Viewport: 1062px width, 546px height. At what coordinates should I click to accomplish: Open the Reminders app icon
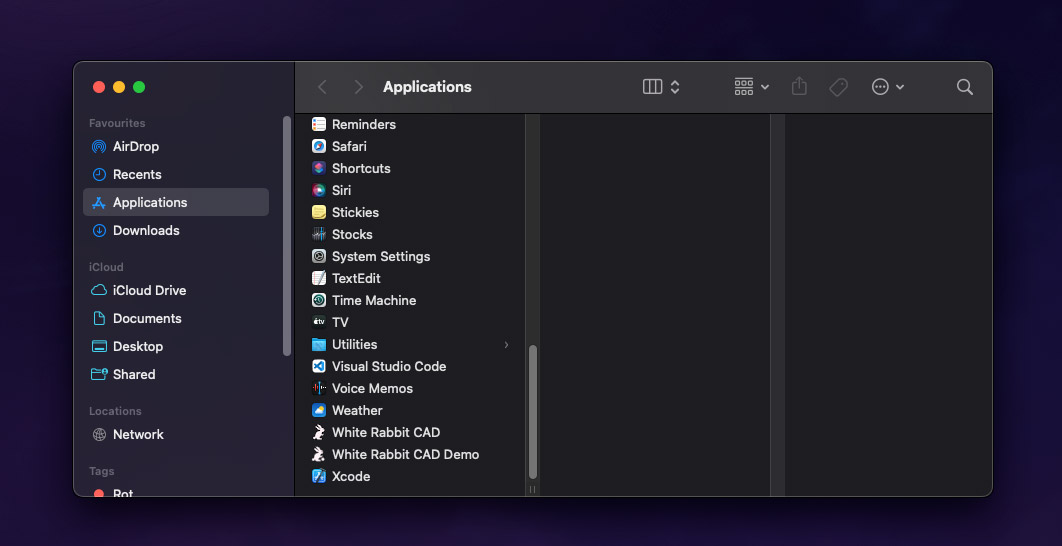pos(318,124)
